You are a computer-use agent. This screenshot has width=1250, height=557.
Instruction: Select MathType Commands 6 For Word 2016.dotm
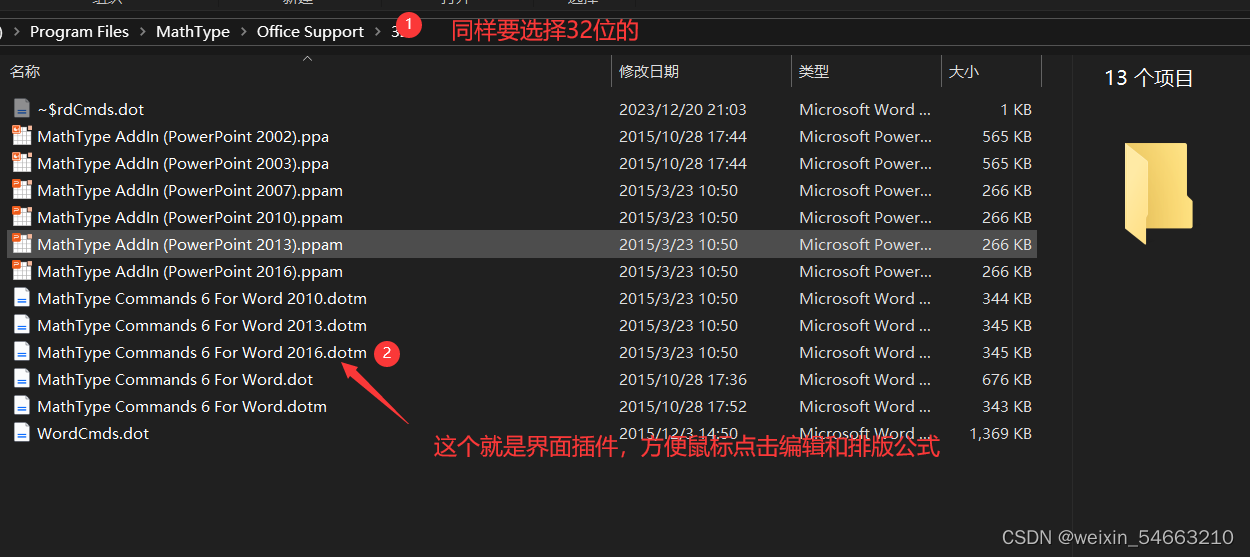pyautogui.click(x=202, y=352)
